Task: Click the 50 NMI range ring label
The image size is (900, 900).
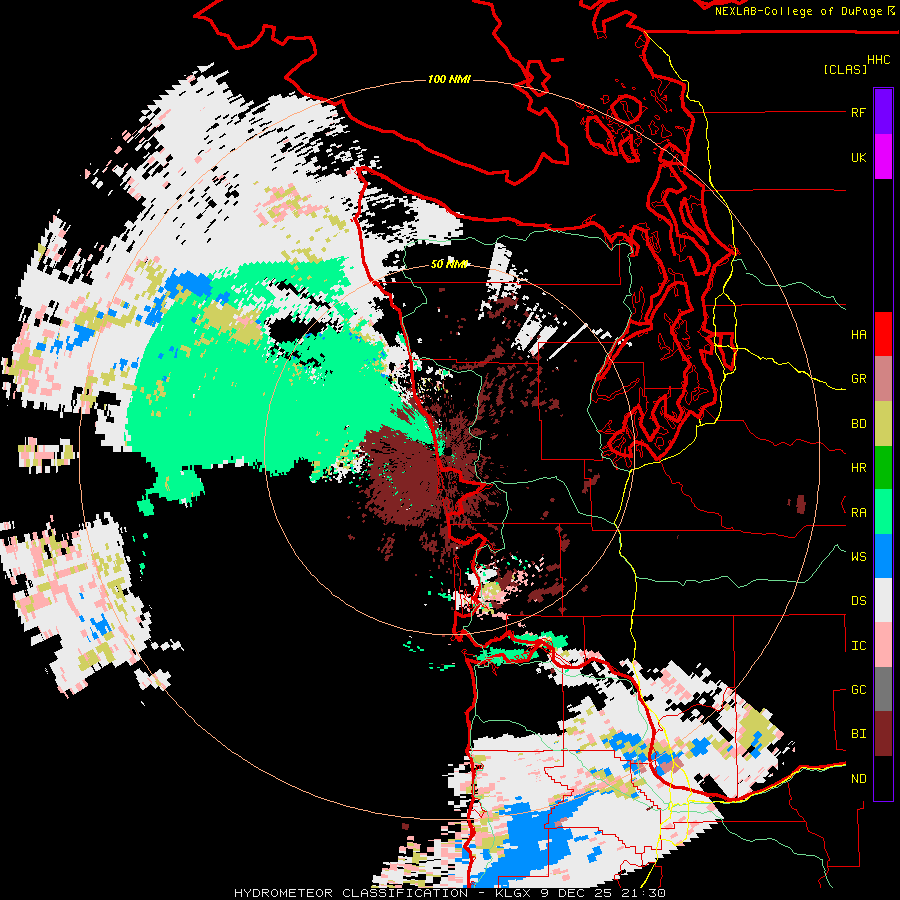Action: point(449,264)
